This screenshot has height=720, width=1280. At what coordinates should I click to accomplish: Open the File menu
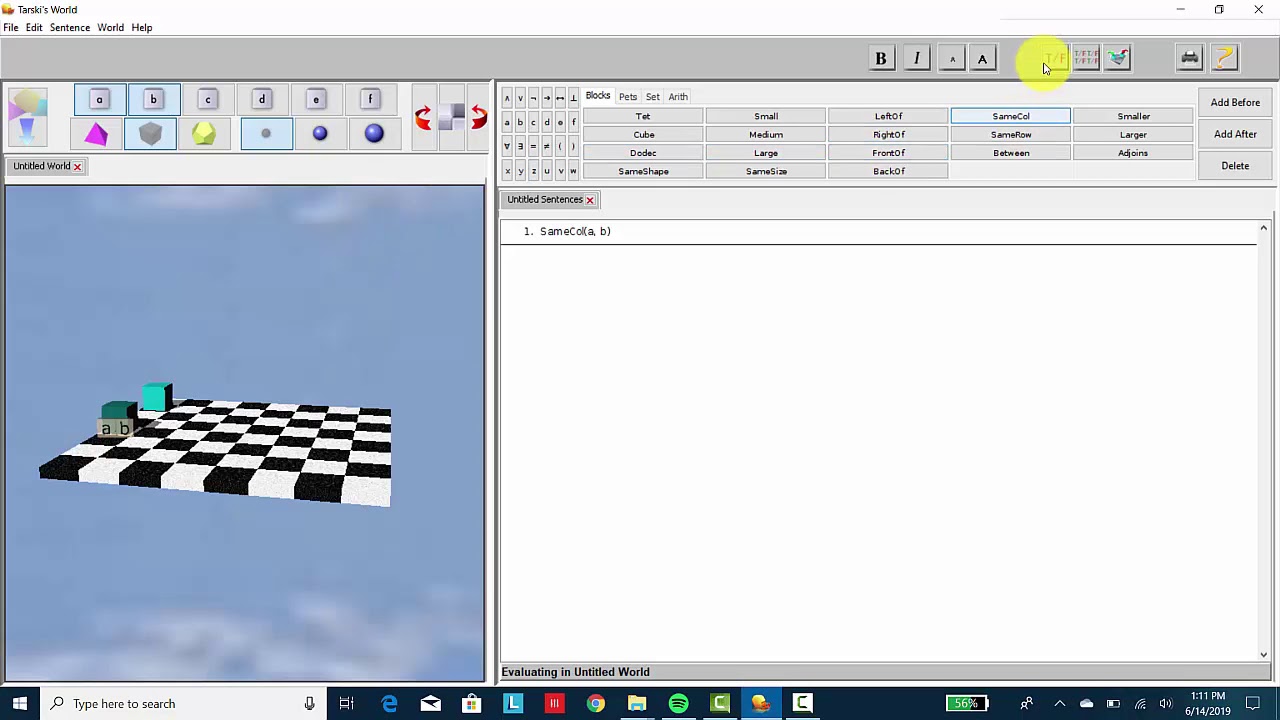(x=11, y=27)
